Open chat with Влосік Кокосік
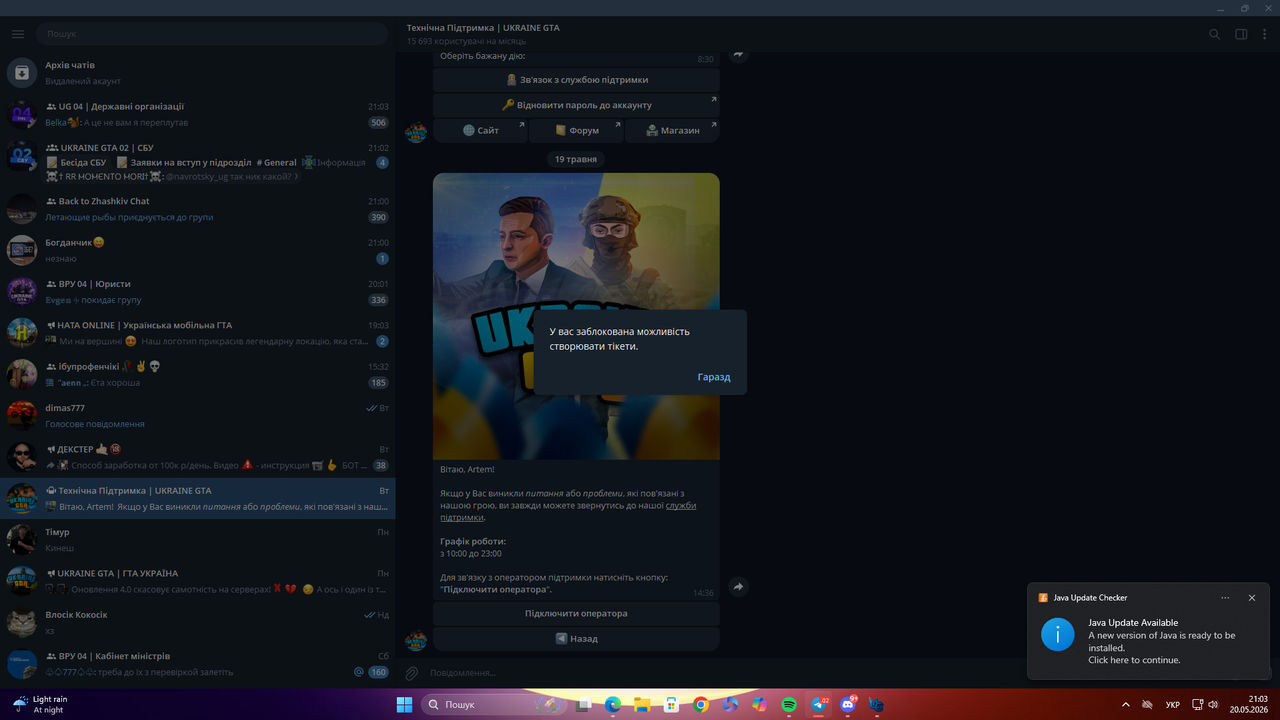Viewport: 1280px width, 720px height. point(198,622)
